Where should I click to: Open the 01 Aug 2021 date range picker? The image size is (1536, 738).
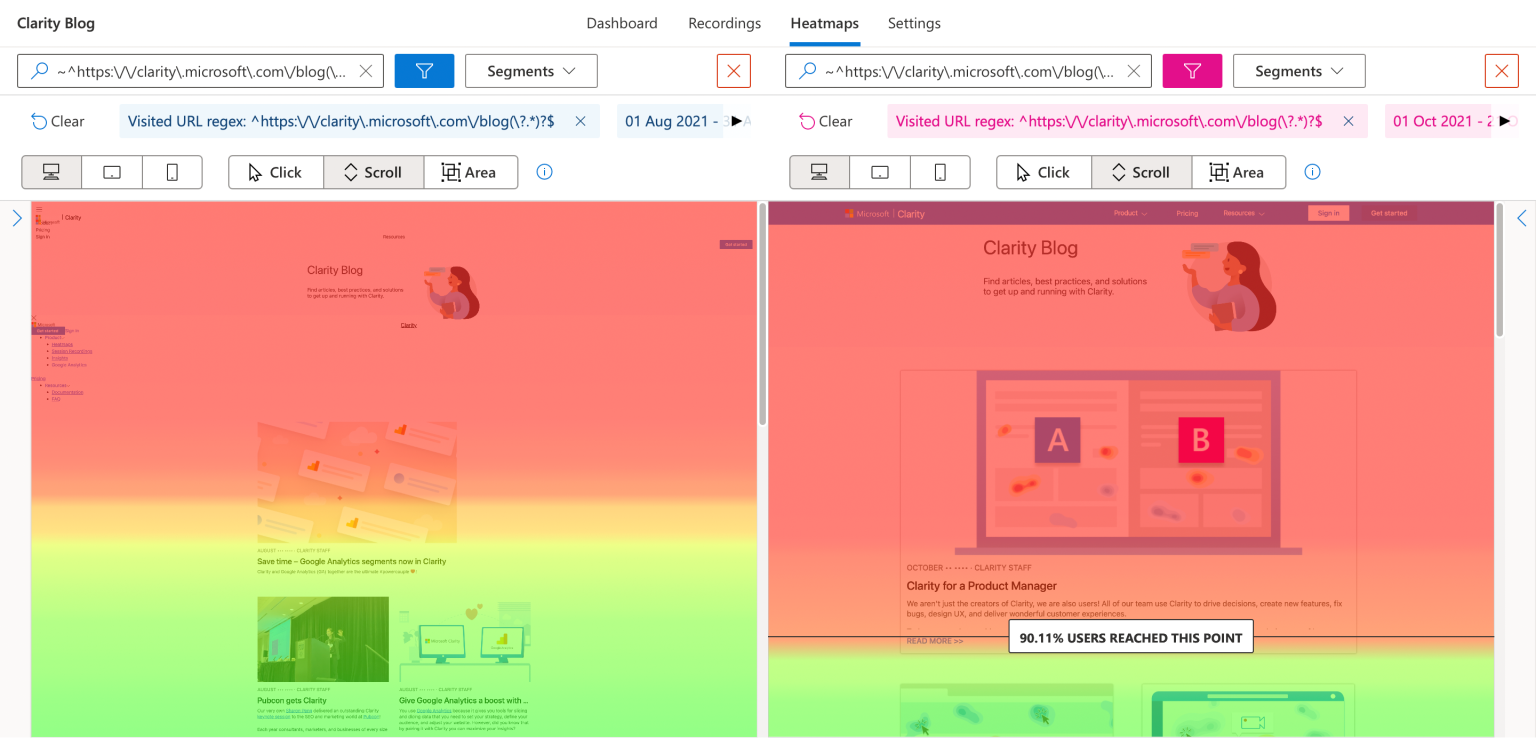tap(670, 120)
